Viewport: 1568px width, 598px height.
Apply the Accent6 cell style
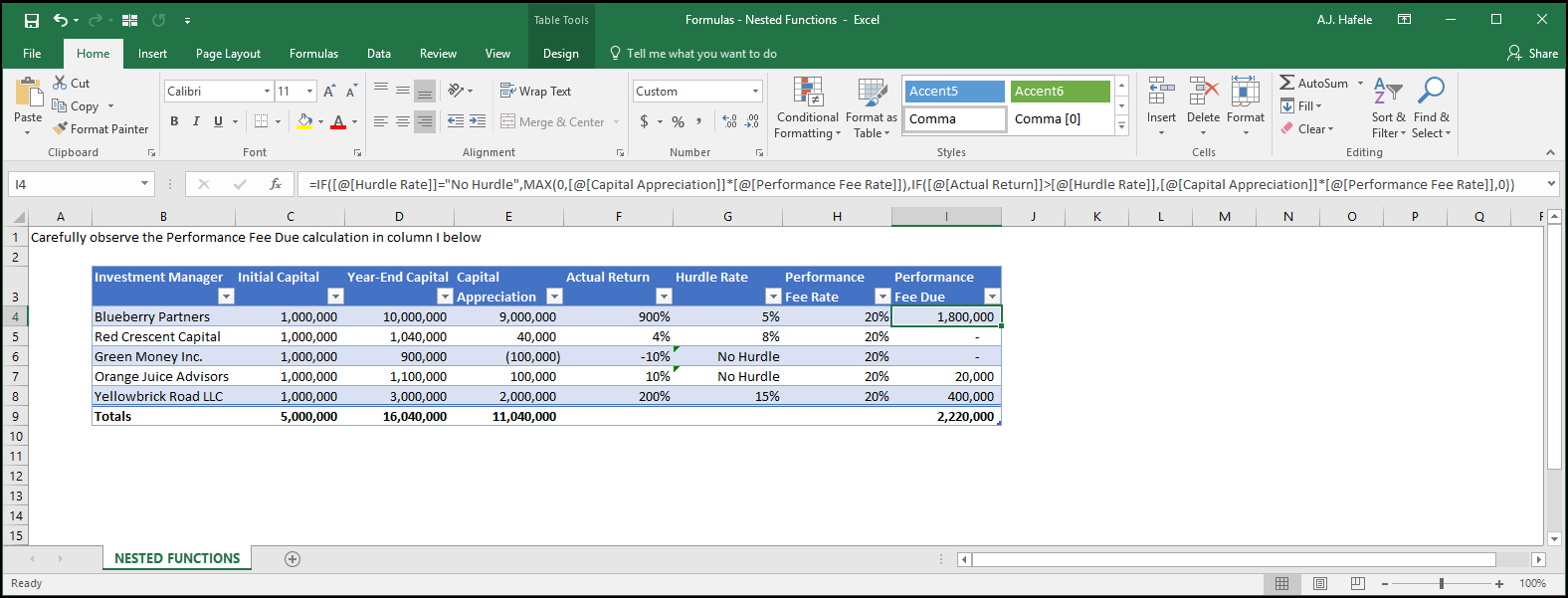[x=1061, y=91]
